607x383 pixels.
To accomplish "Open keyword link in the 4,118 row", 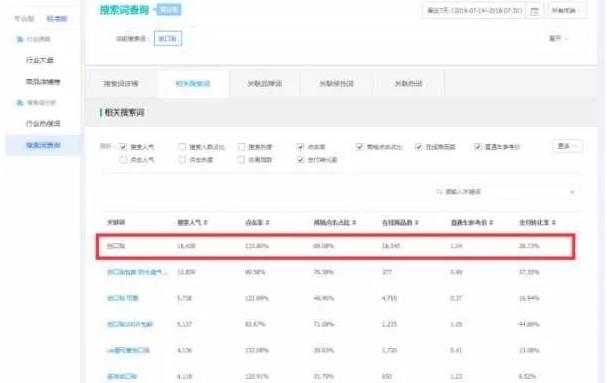I will tap(122, 376).
